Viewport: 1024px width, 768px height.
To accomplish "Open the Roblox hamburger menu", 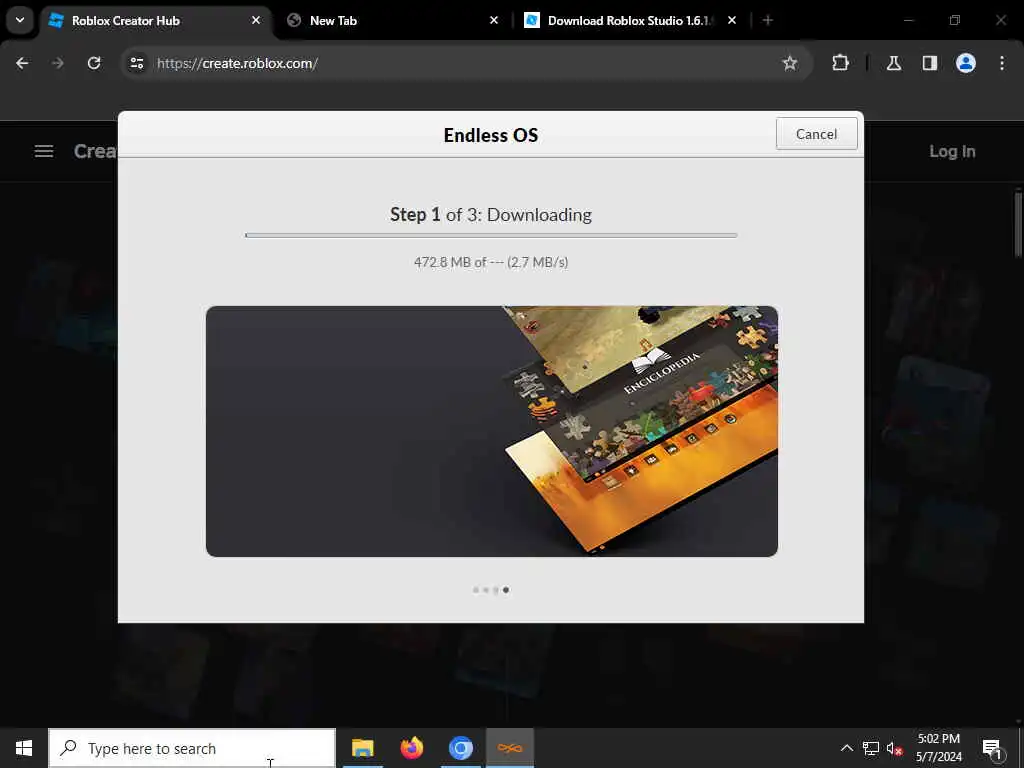I will pyautogui.click(x=44, y=152).
